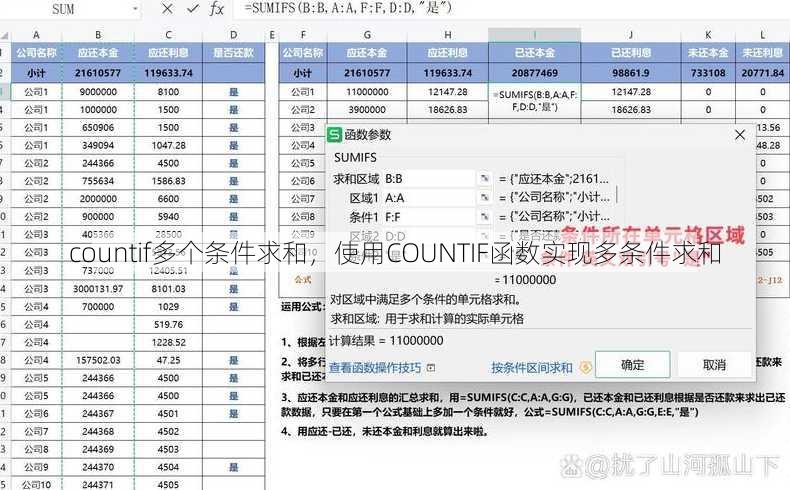Screen dimensions: 790x490
Task: Select column H header
Action: point(447,35)
